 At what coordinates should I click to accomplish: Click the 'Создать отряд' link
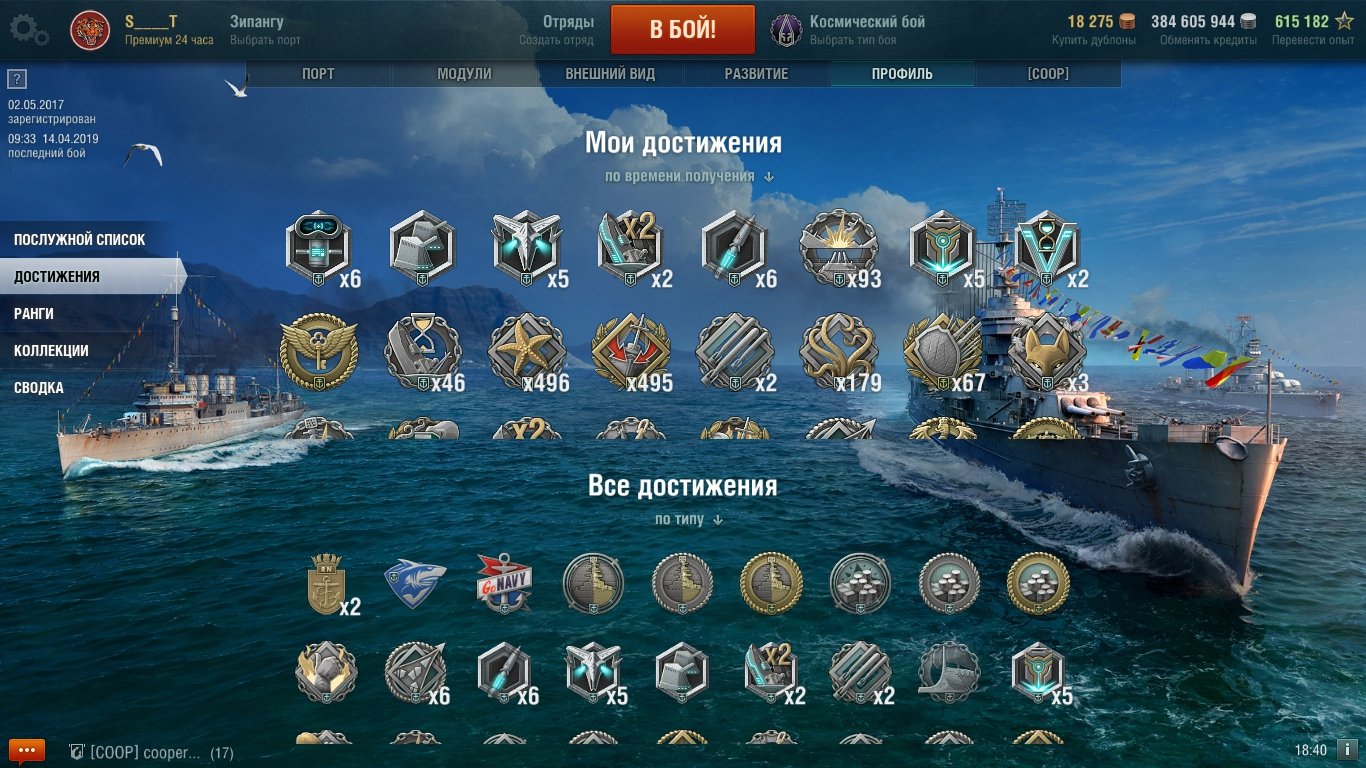pos(556,40)
